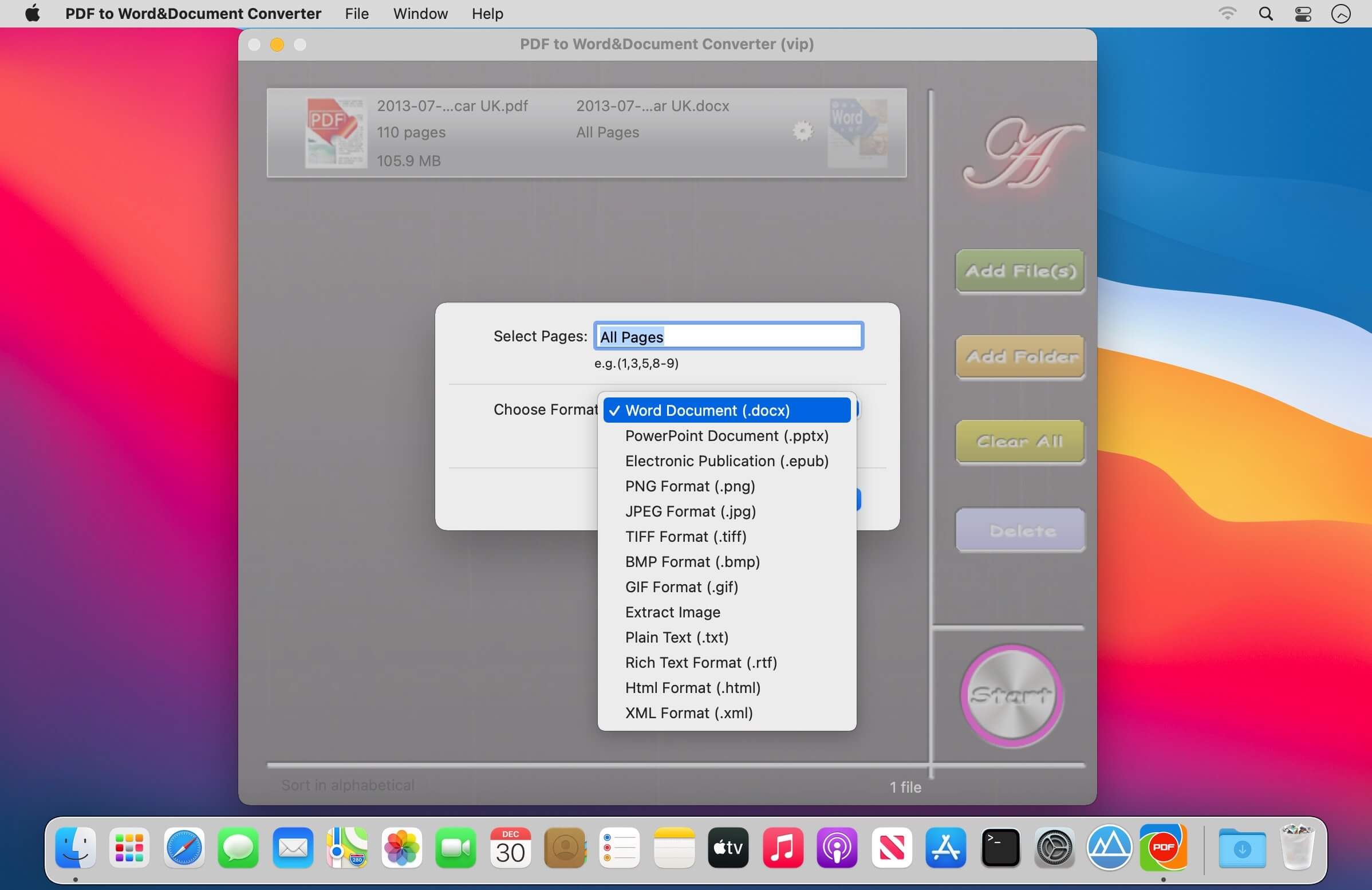Open the gear settings for the UK.pdf file
The width and height of the screenshot is (1372, 890).
pos(802,131)
